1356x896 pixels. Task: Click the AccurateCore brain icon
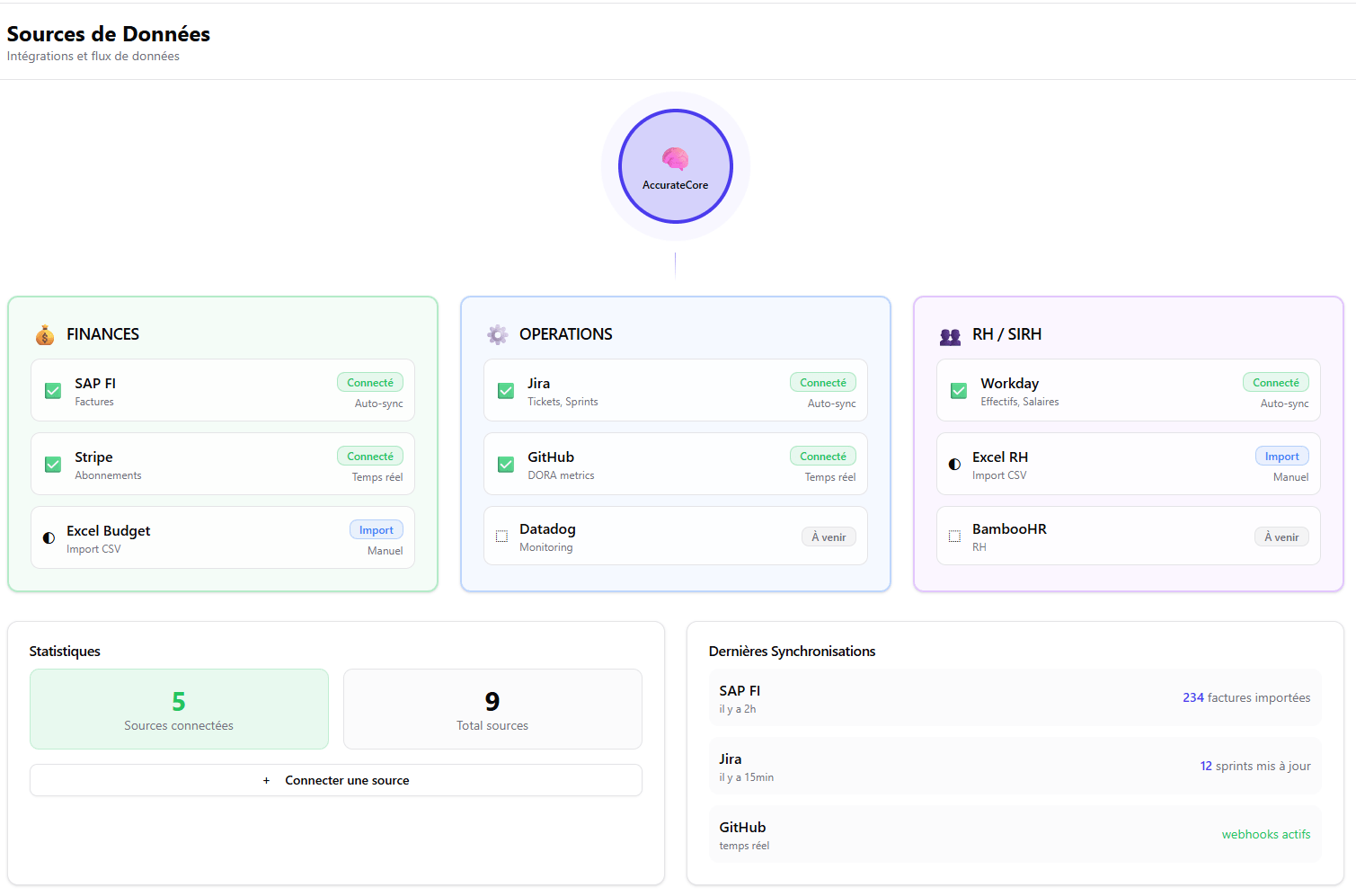pyautogui.click(x=675, y=158)
